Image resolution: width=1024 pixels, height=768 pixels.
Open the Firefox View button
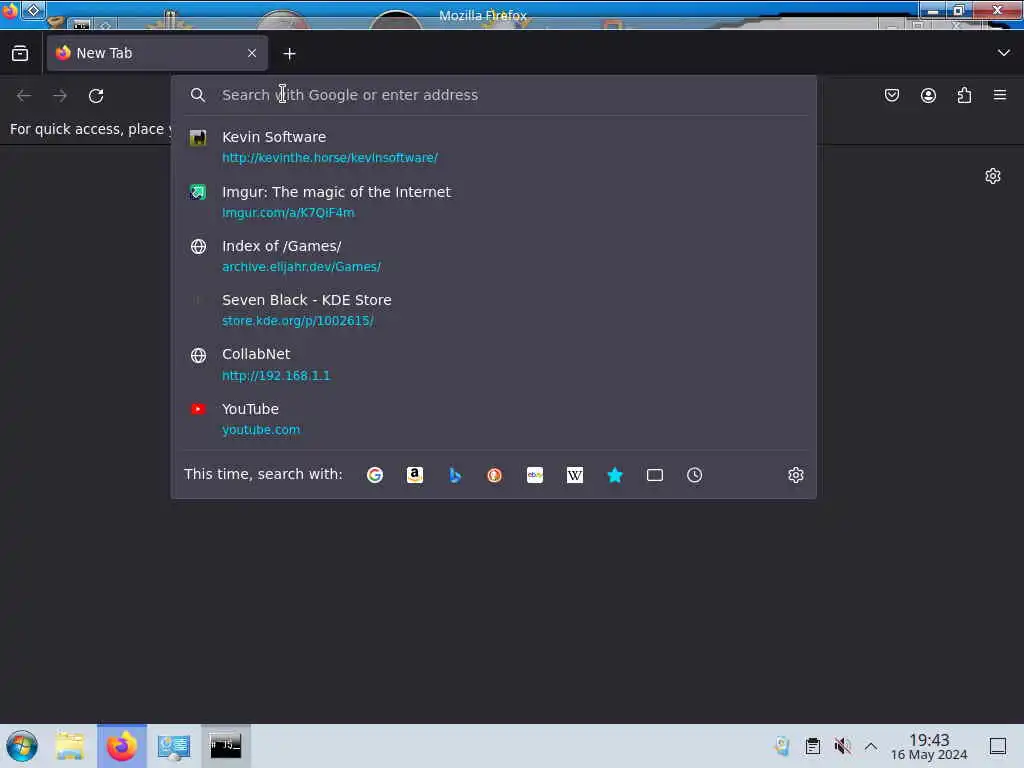point(20,54)
